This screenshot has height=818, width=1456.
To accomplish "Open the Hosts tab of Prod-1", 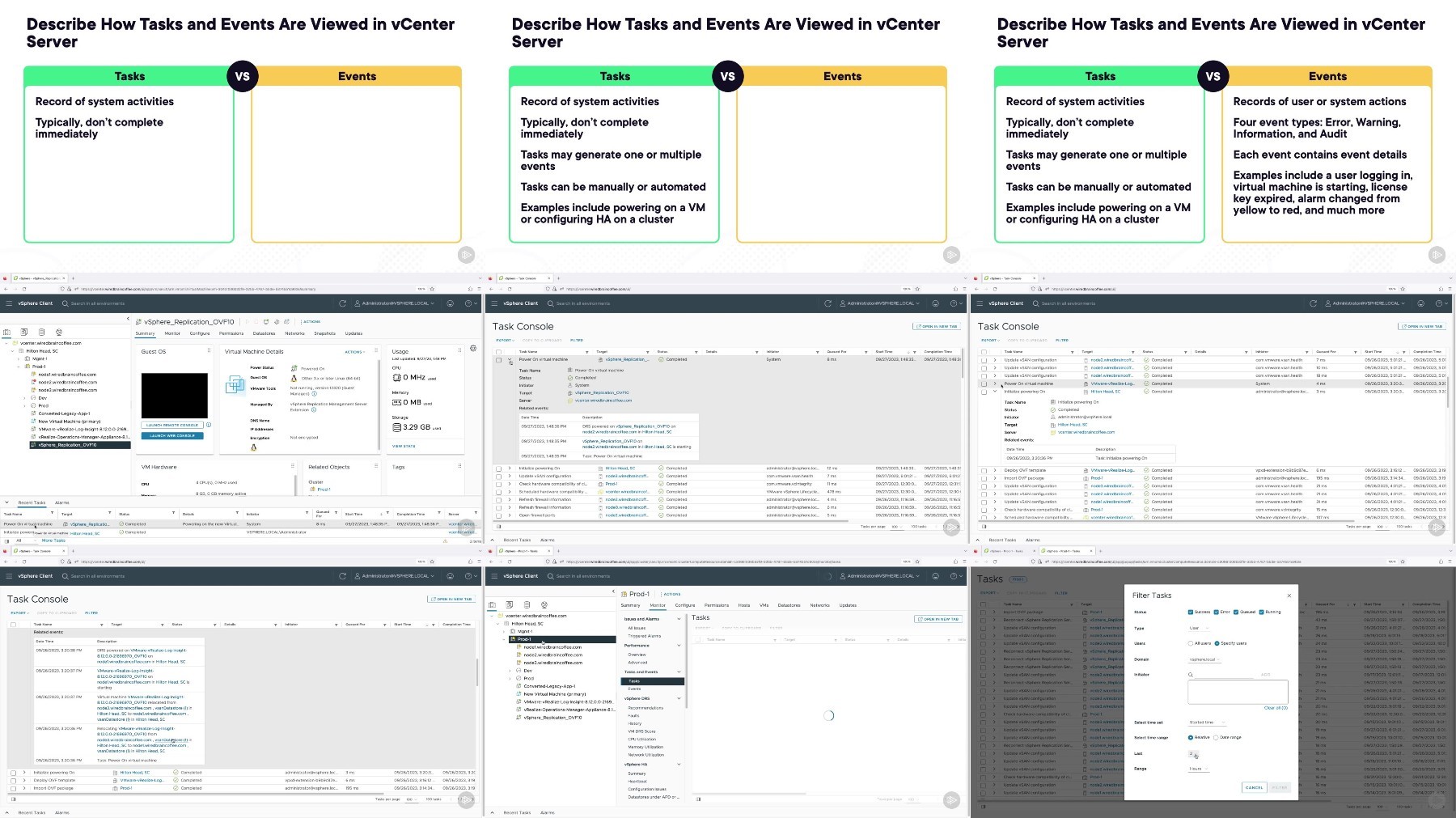I will (744, 605).
